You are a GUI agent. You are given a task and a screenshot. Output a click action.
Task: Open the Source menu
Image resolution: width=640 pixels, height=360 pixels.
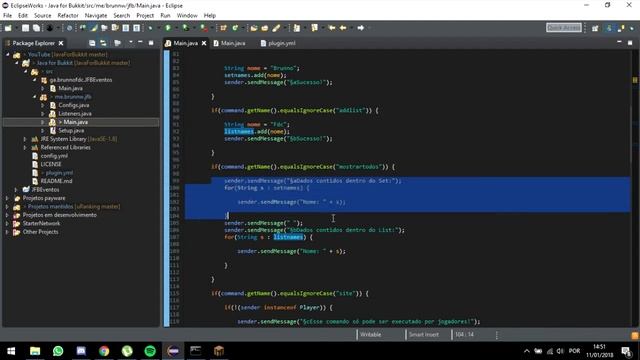(x=42, y=16)
